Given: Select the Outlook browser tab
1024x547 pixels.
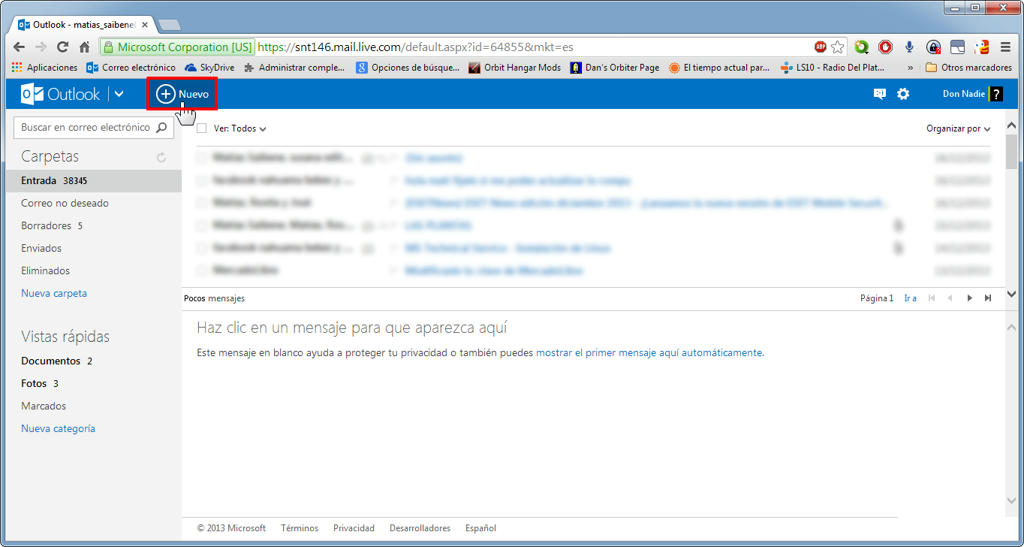Looking at the screenshot, I should click(84, 25).
